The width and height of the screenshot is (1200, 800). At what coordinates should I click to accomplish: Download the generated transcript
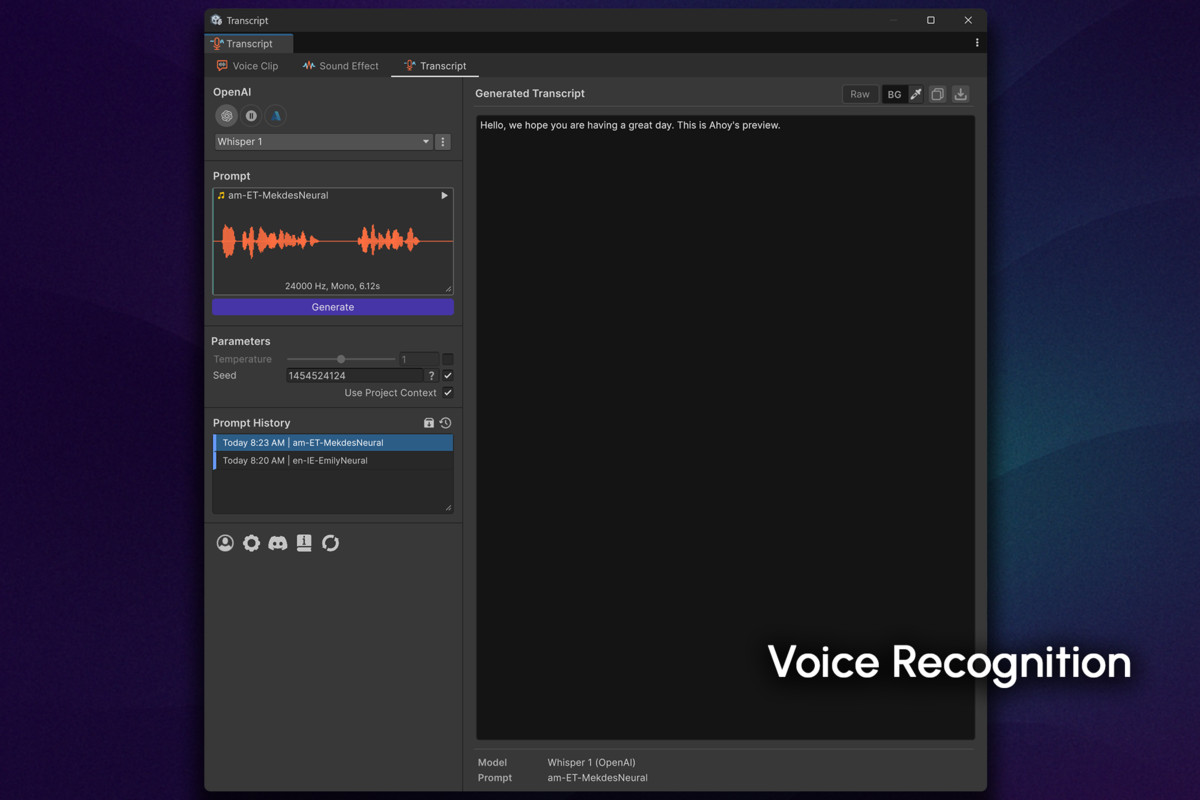click(x=960, y=93)
